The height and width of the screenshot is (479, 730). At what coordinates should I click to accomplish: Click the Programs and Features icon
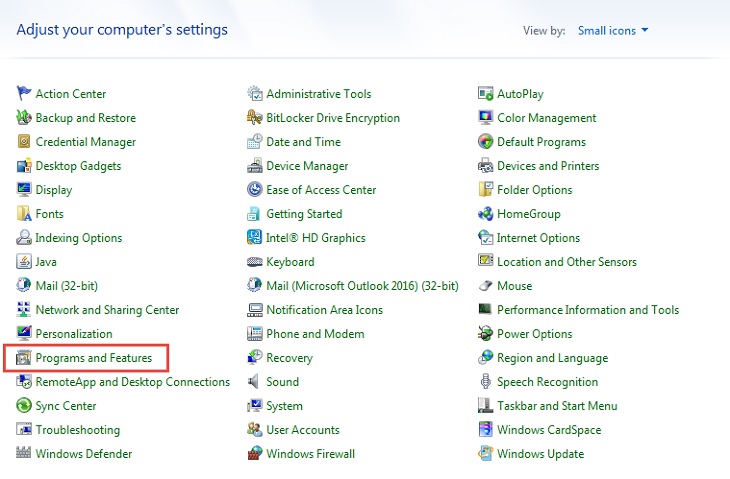click(24, 358)
